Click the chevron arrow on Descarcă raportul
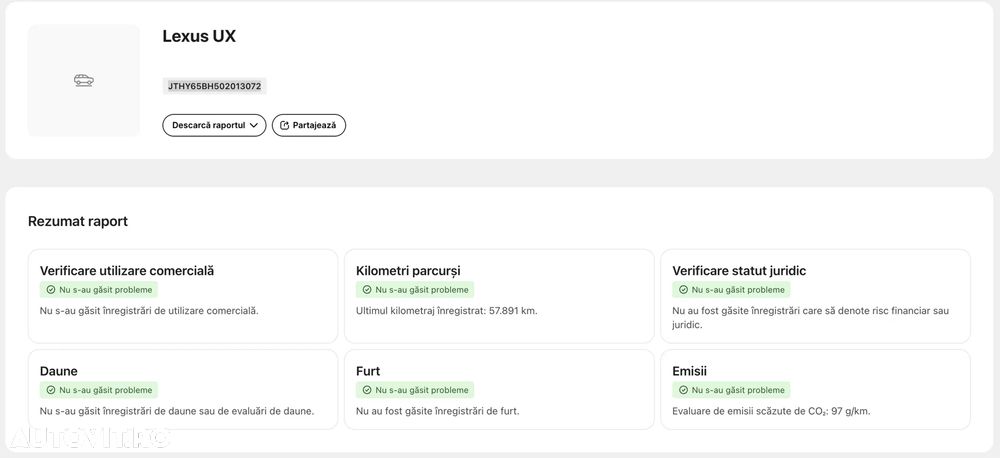 254,126
